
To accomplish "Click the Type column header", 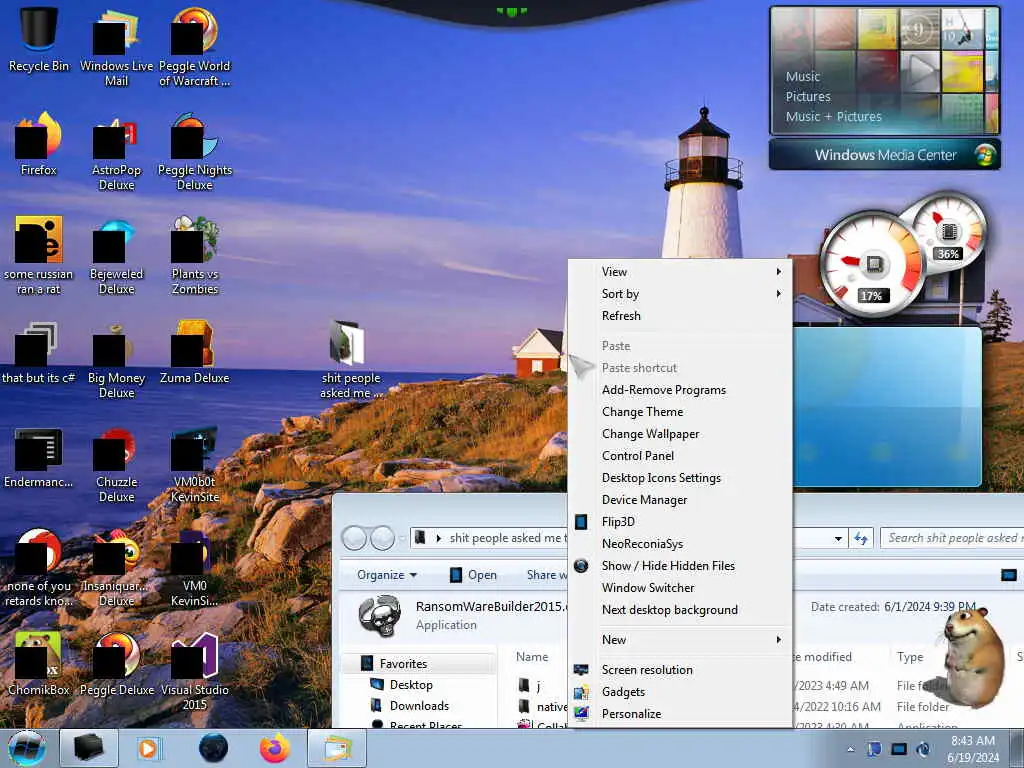I will tap(910, 657).
